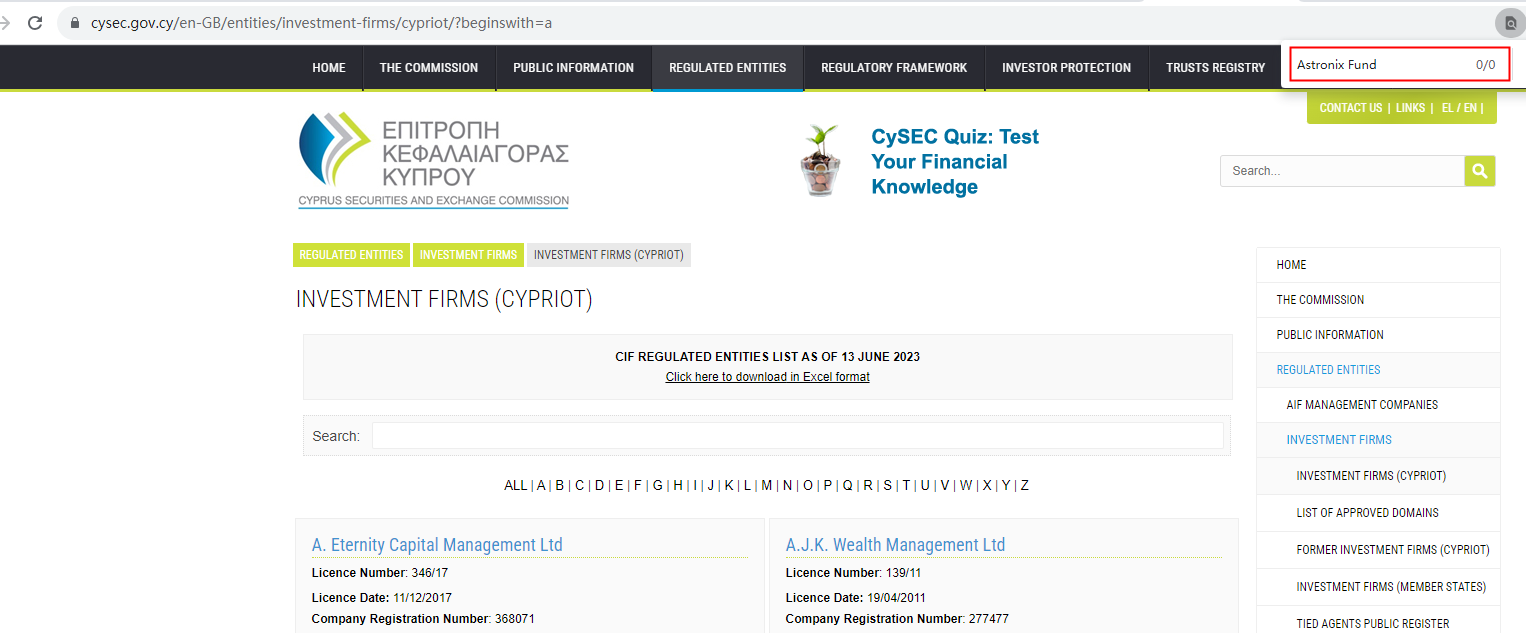The image size is (1526, 633).
Task: Click the green search magnifier button
Action: (x=1480, y=171)
